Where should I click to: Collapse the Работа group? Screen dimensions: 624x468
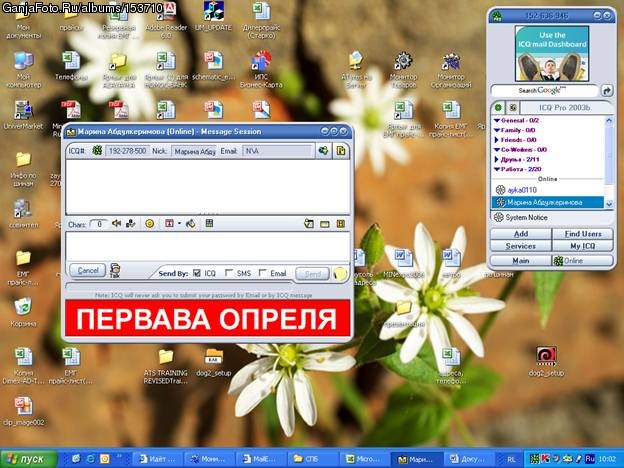click(497, 169)
